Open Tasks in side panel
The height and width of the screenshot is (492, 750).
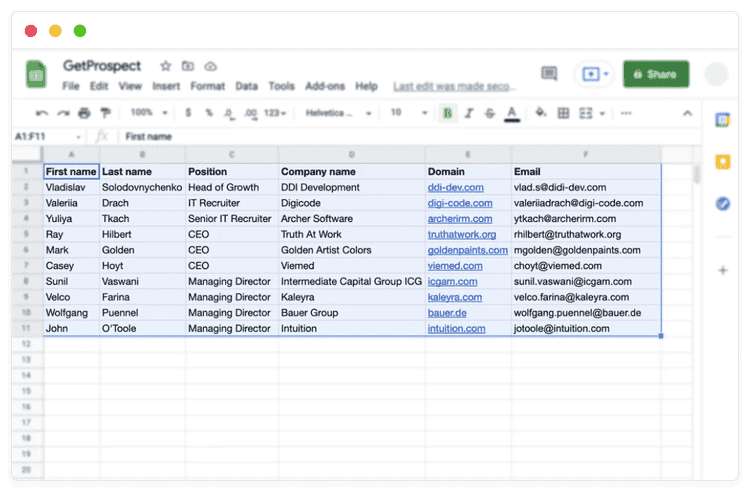(x=723, y=204)
